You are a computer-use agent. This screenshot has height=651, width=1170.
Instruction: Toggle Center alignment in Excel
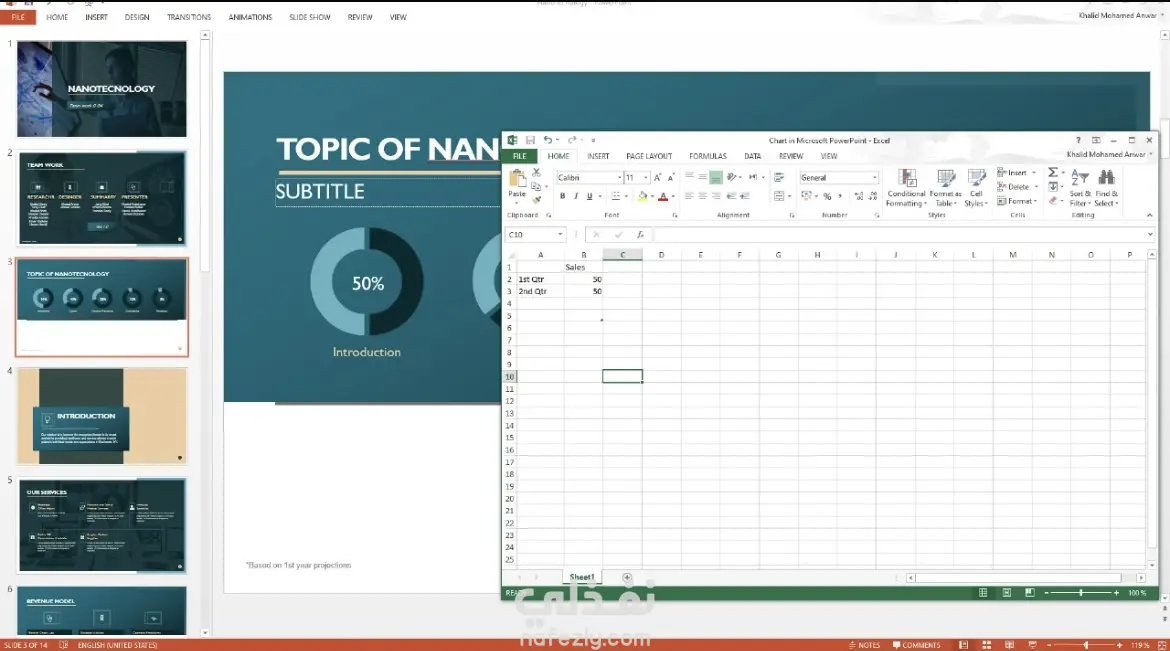pos(703,196)
